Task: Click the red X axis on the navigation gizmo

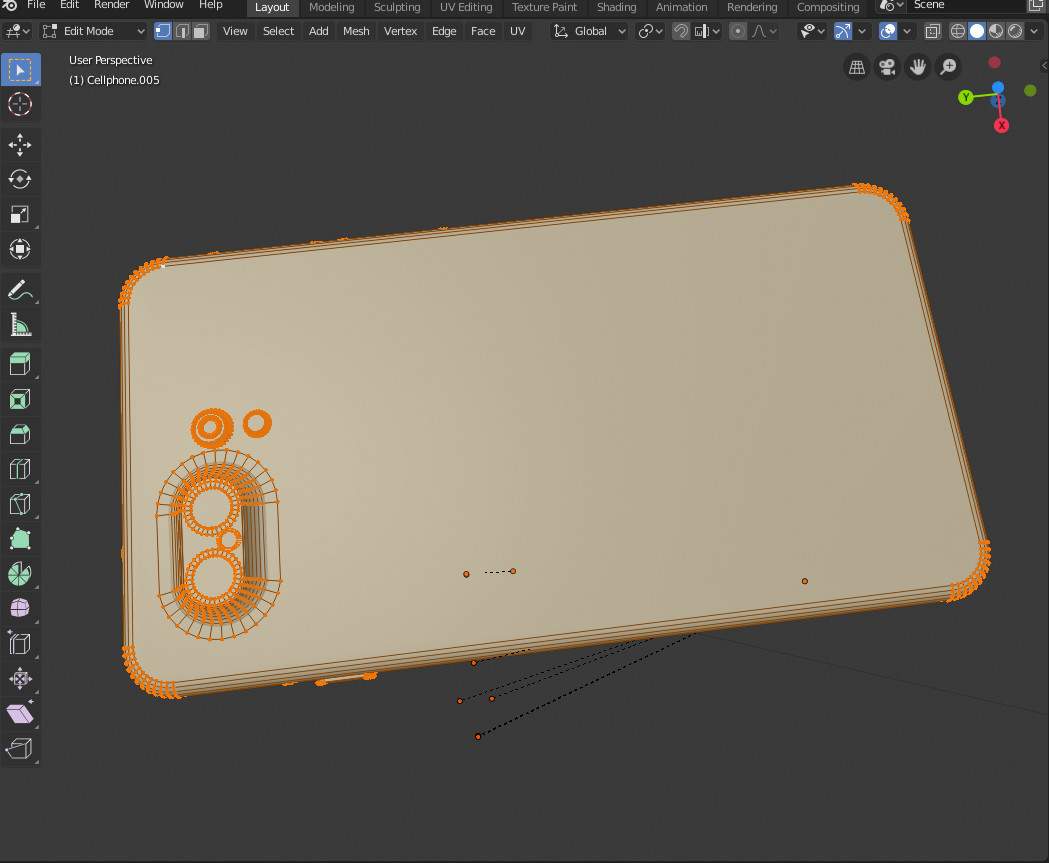Action: [1001, 124]
